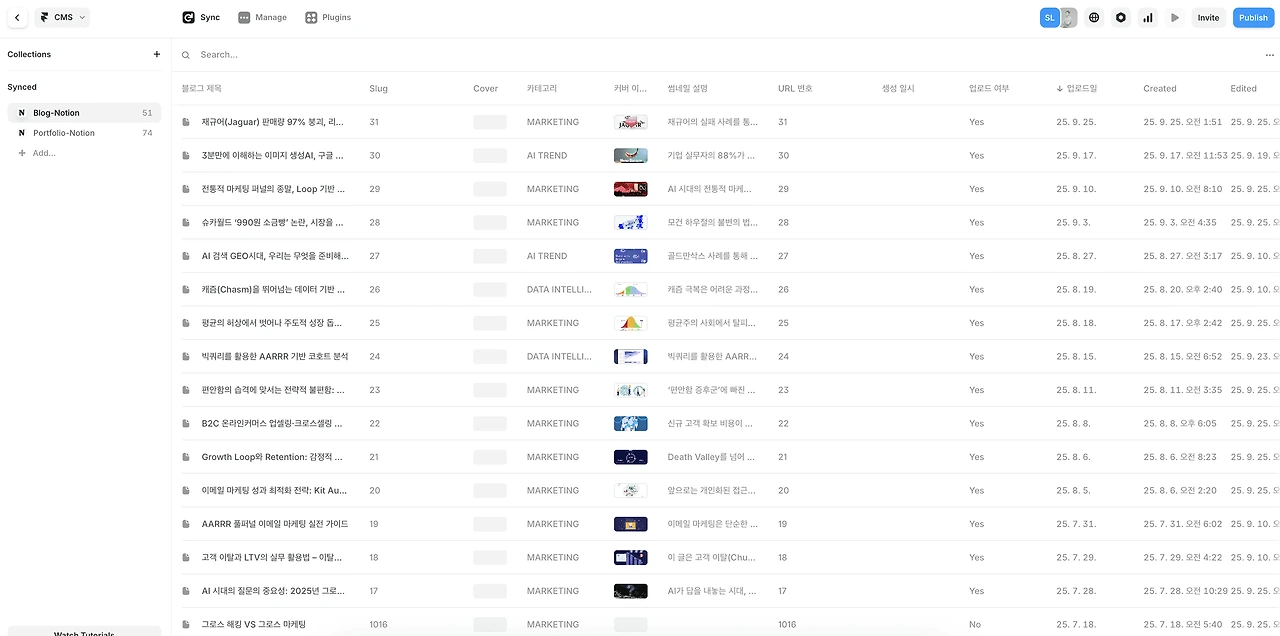
Task: Click document icon for 빅쿼리를 활용한 row
Action: click(x=186, y=357)
